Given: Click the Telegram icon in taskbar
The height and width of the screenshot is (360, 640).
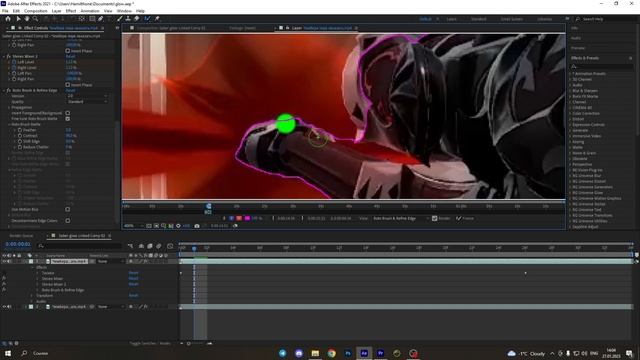Looking at the screenshot, I should click(x=282, y=353).
